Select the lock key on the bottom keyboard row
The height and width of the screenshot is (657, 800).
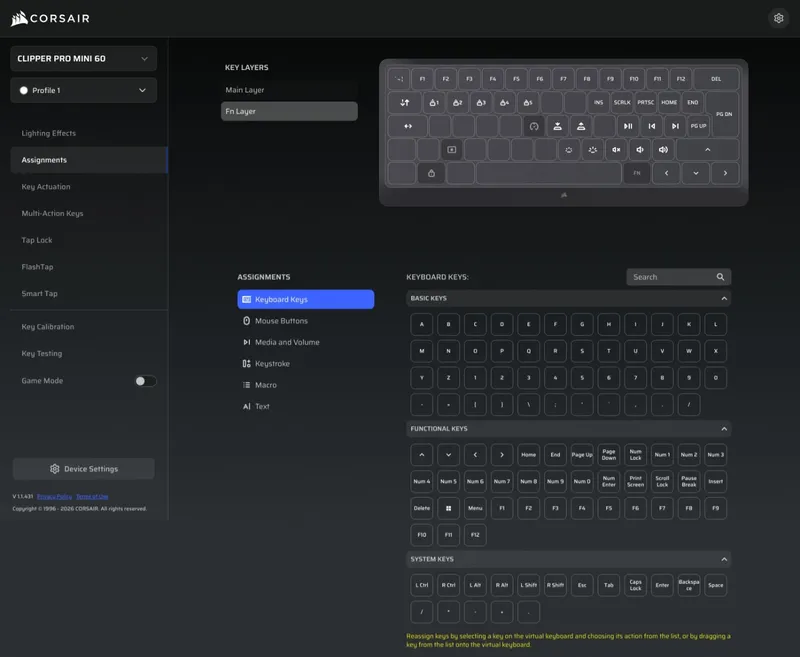pos(431,173)
